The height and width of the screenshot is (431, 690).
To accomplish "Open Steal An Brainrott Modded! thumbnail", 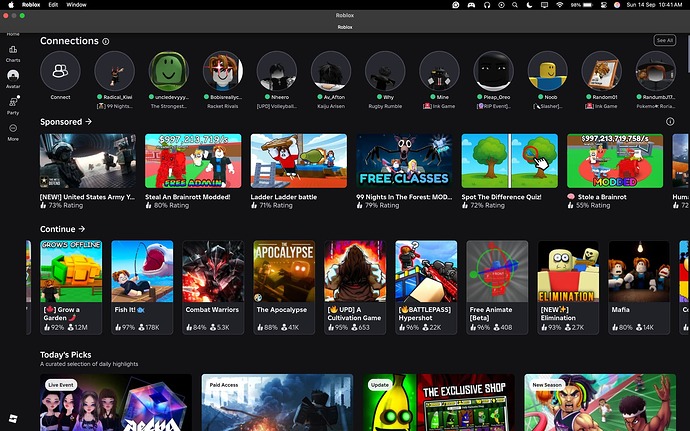I will pyautogui.click(x=193, y=161).
